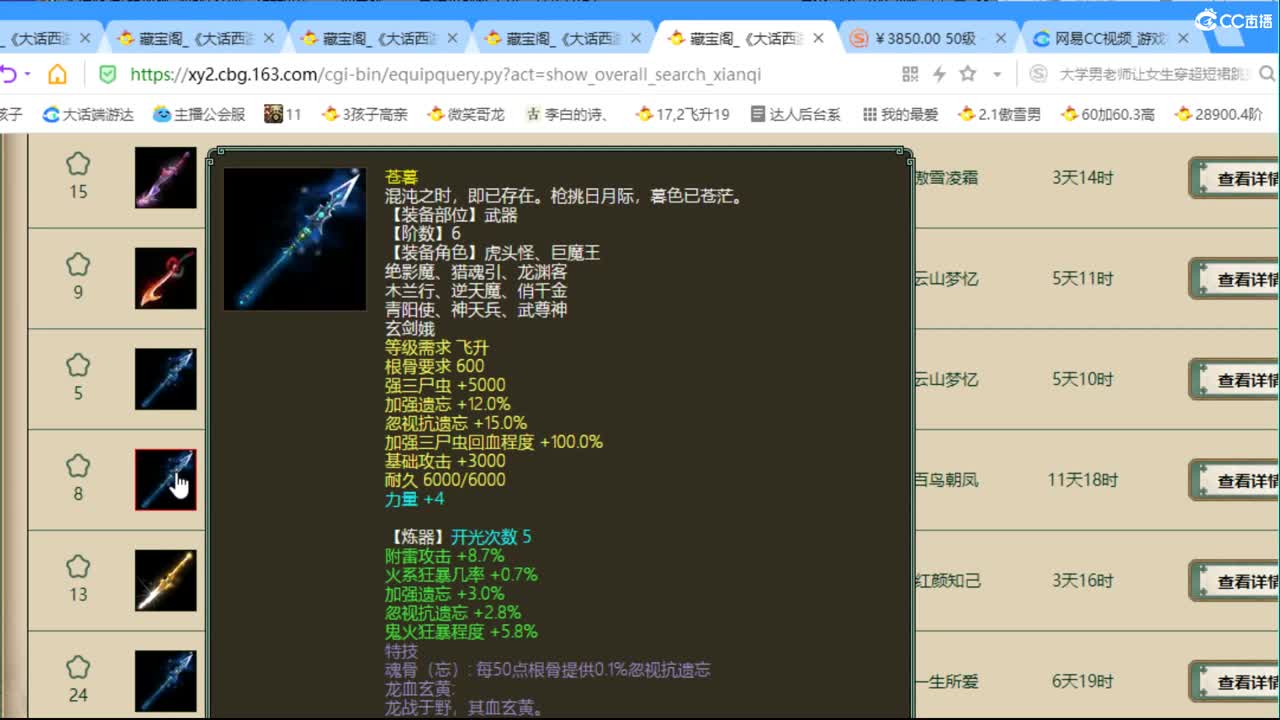1280x720 pixels.
Task: Click 查看详情 button for 百鸟朝凤 row
Action: pos(1235,480)
